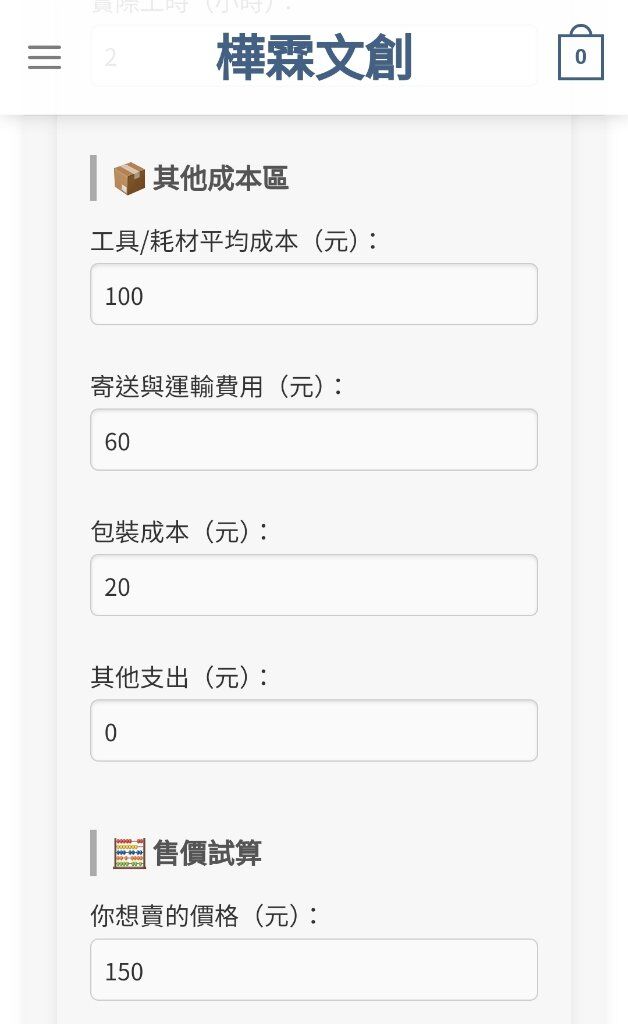Click gray accent bar beside 售價試算
Viewport: 628px width, 1024px height.
93,853
